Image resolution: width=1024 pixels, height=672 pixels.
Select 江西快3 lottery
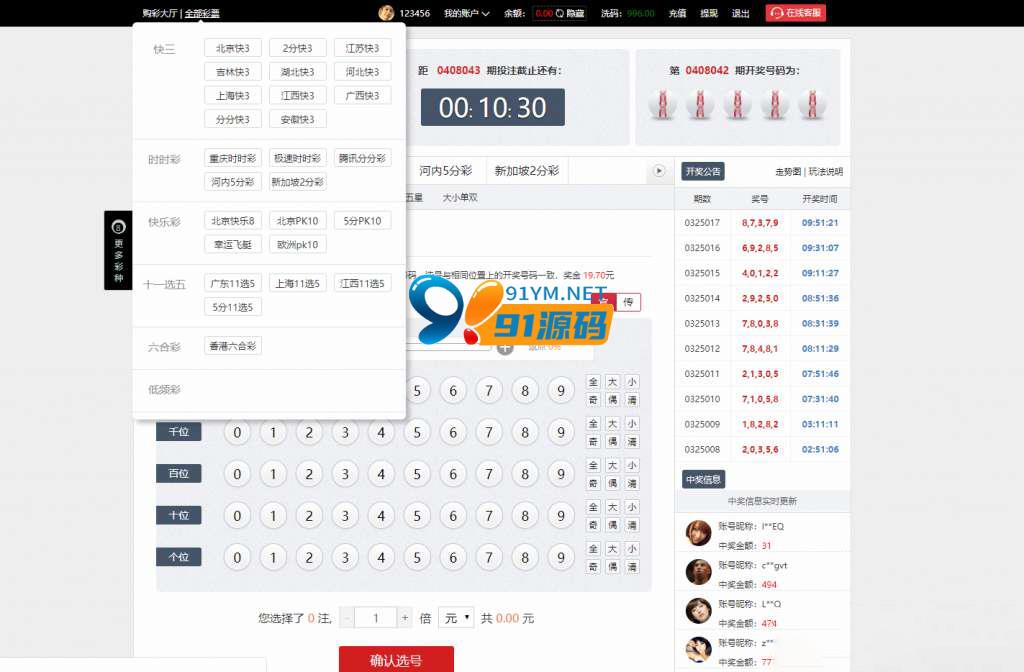click(x=297, y=95)
